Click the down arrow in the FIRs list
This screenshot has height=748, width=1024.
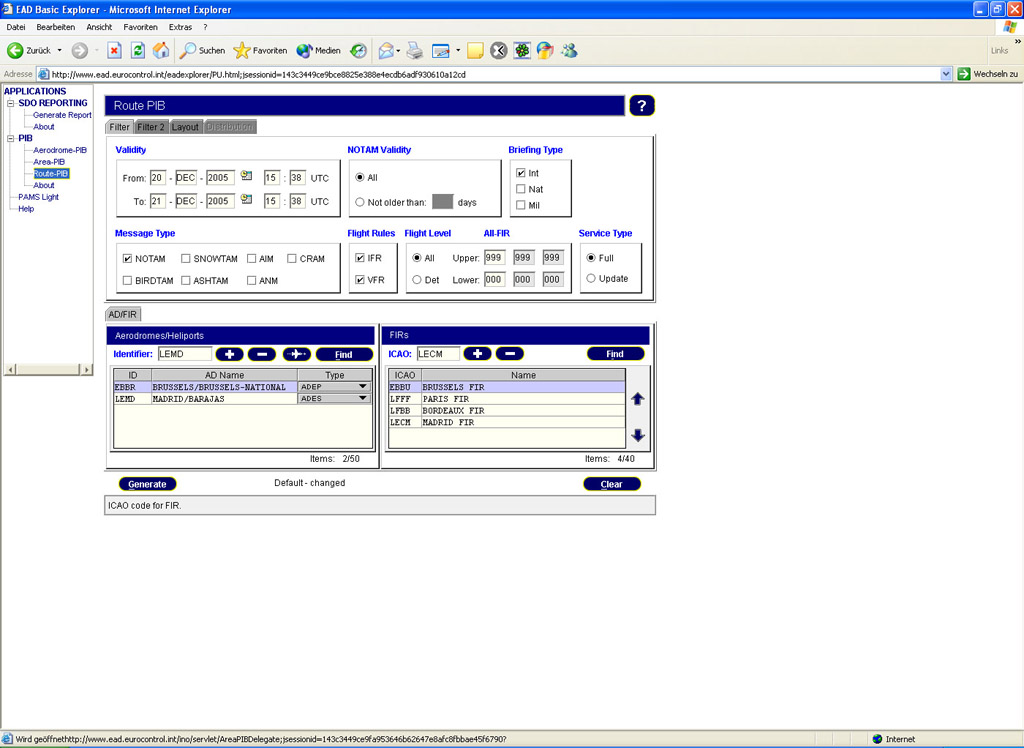[x=638, y=437]
